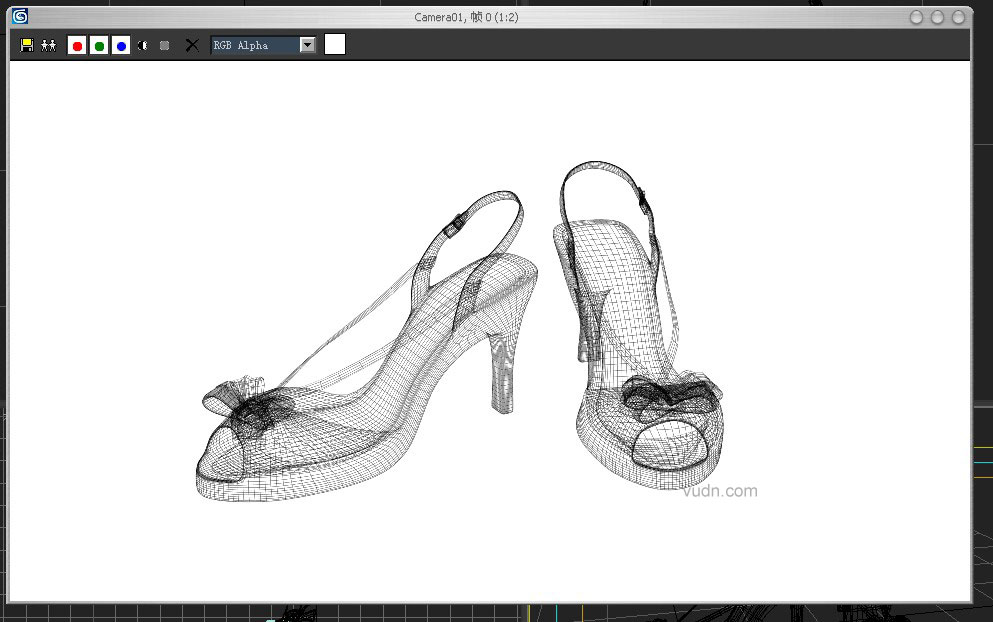993x622 pixels.
Task: Clone the rendered frame window
Action: [x=48, y=45]
